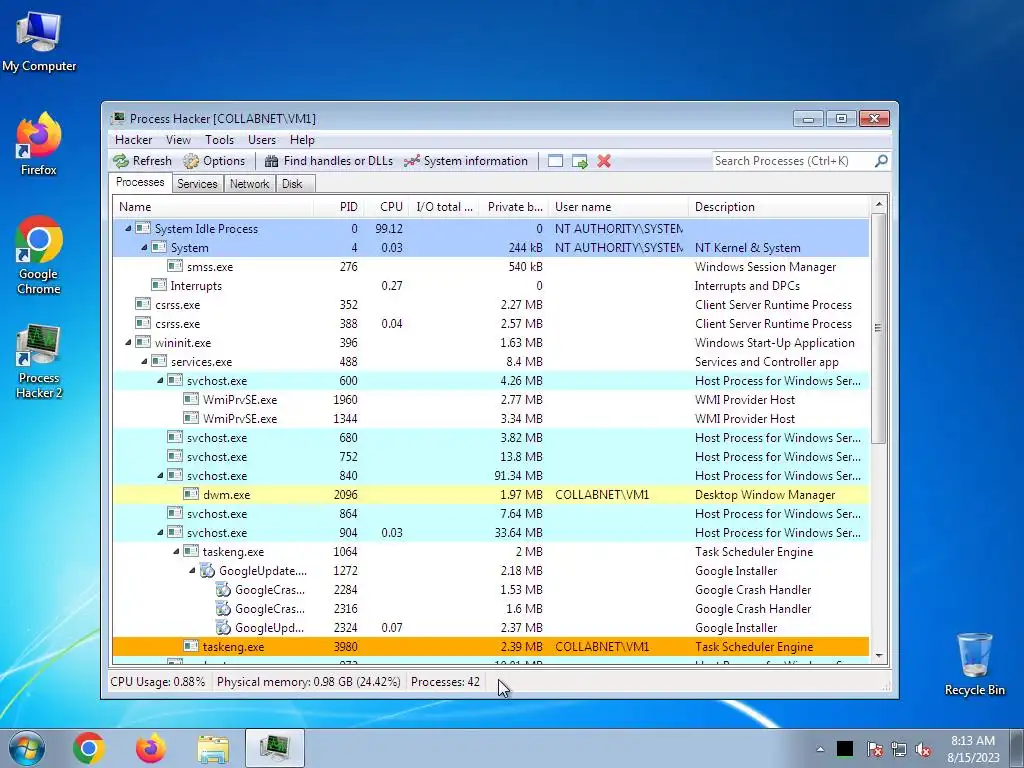1024x768 pixels.
Task: Click icon of csrss.exe PID 388
Action: (143, 323)
